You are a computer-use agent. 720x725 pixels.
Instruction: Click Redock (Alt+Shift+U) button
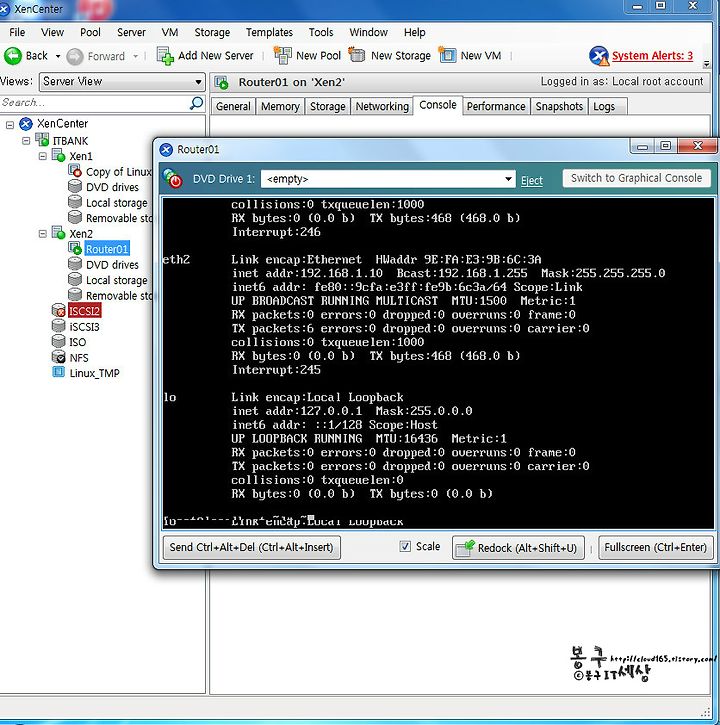coord(518,548)
